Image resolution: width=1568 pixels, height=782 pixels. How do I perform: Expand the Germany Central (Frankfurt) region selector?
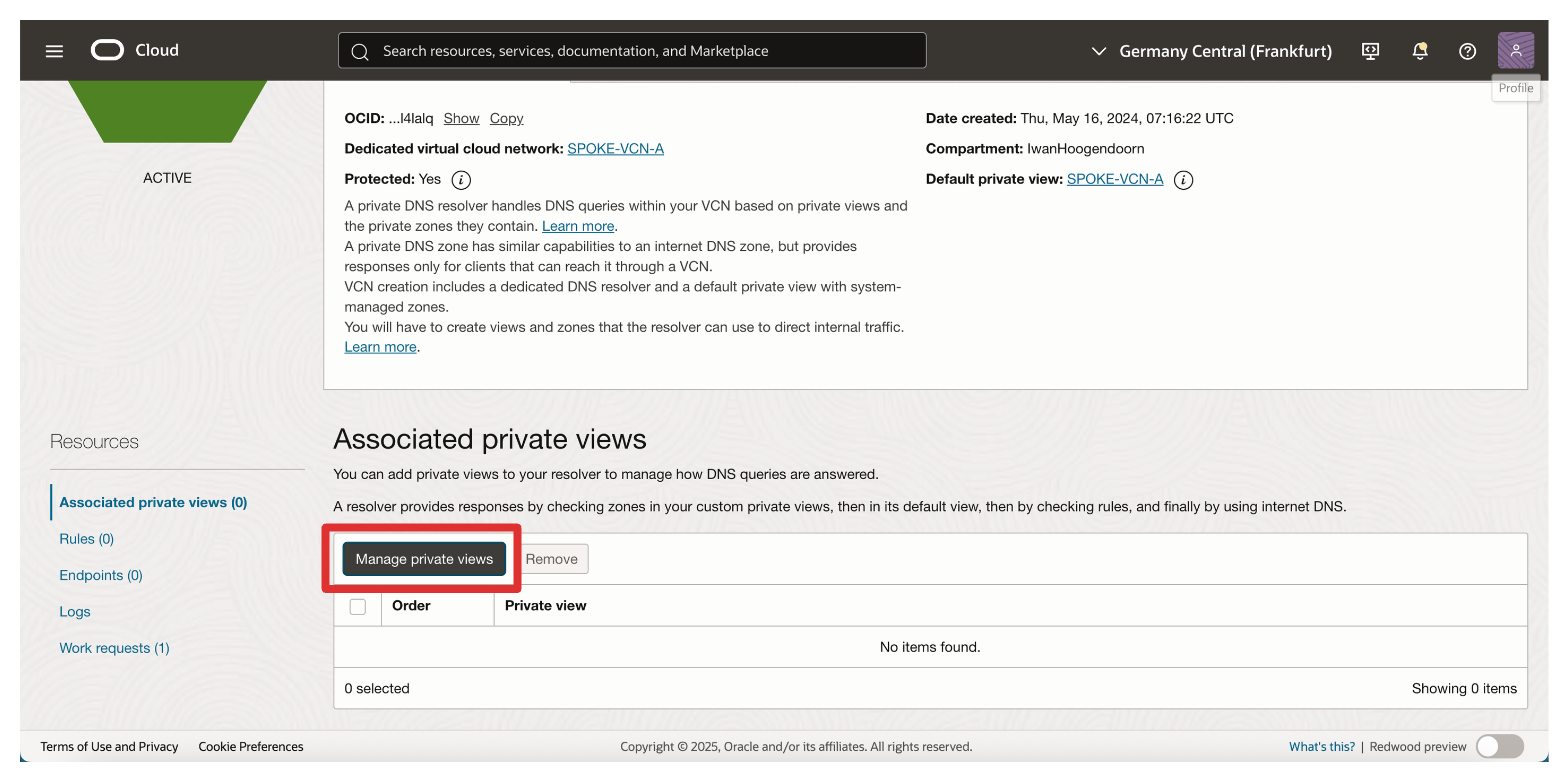pos(1212,51)
